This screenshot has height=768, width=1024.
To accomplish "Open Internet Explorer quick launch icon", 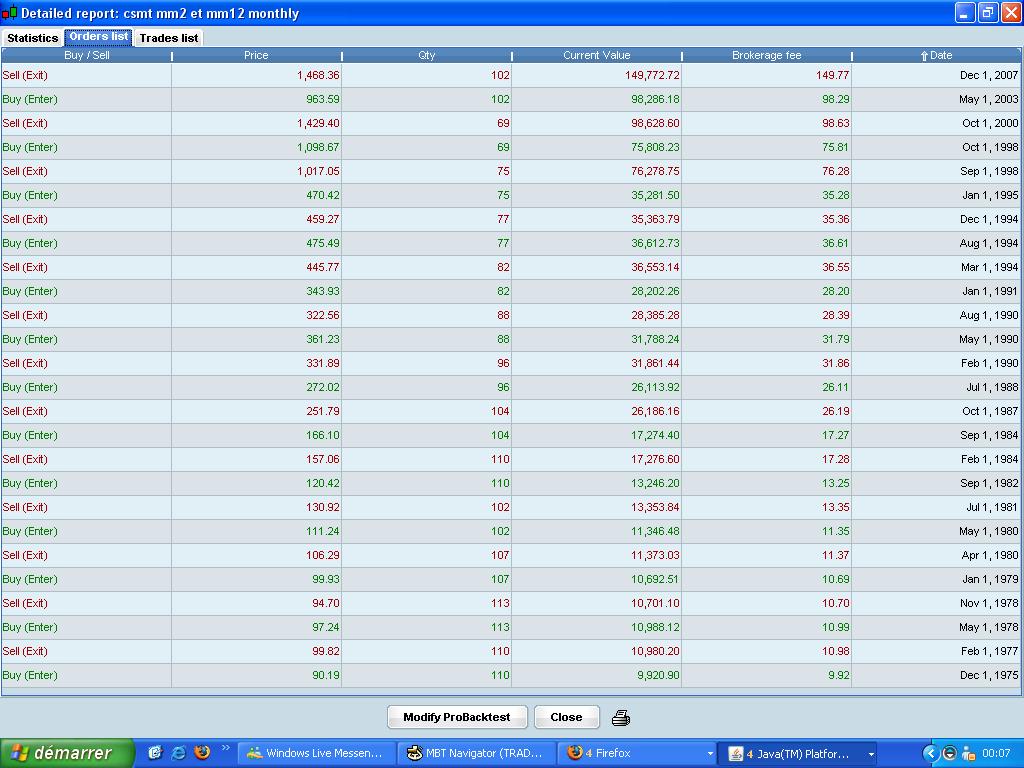I will coord(178,752).
